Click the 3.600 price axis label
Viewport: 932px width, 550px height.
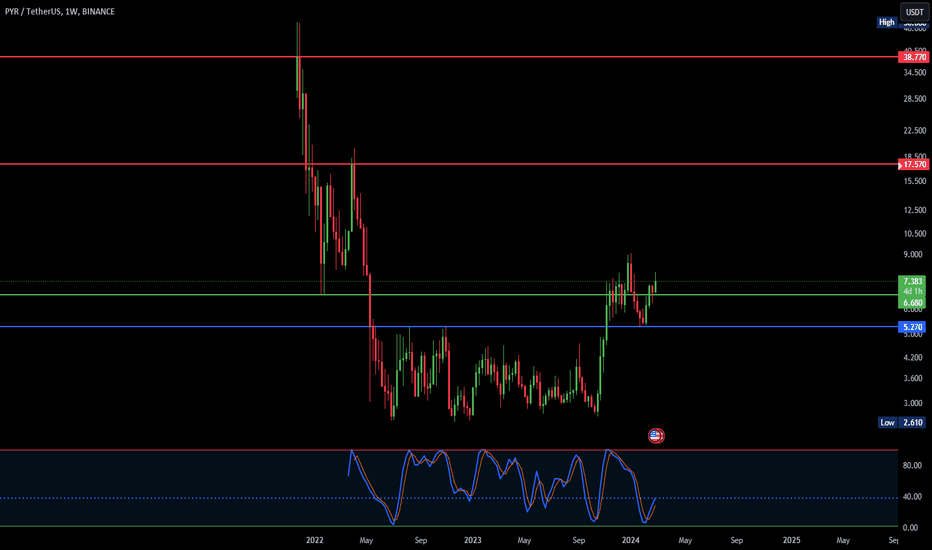point(912,378)
